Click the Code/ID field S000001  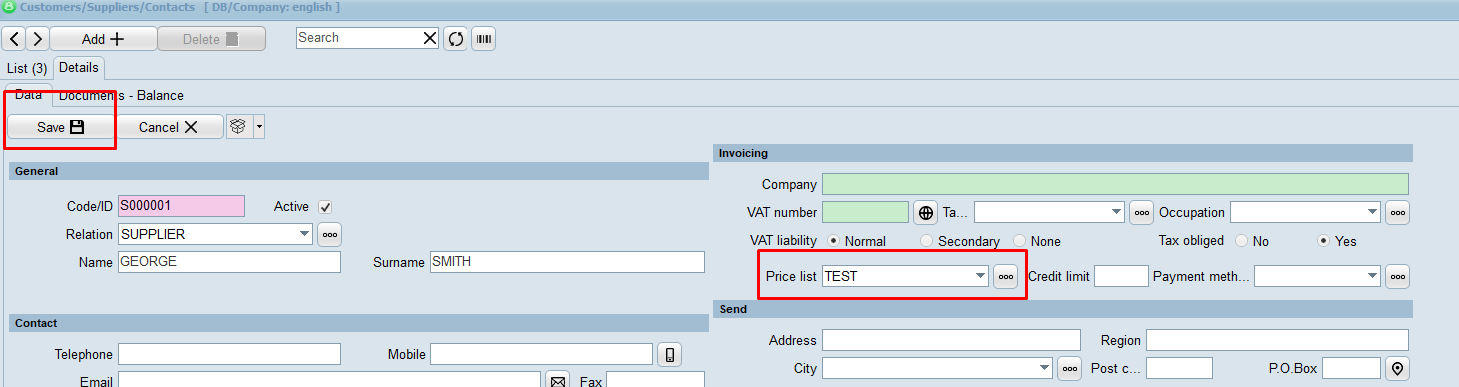click(181, 206)
